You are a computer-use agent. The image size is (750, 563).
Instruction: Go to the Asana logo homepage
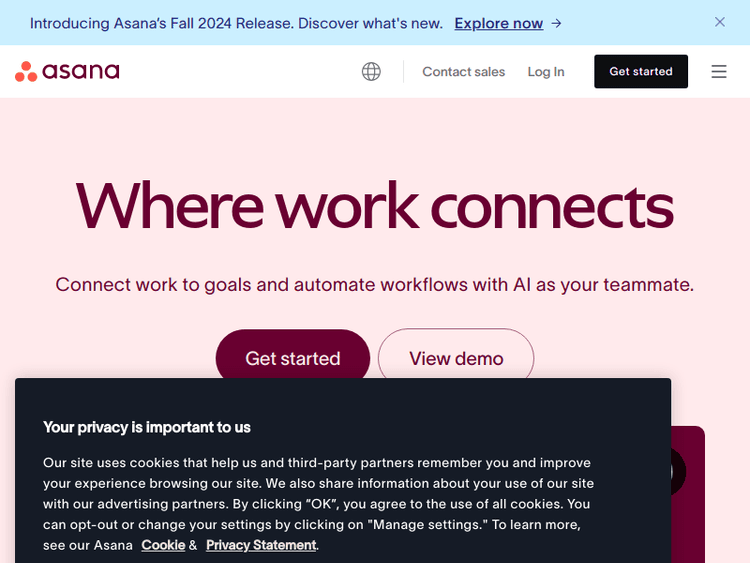coord(67,71)
